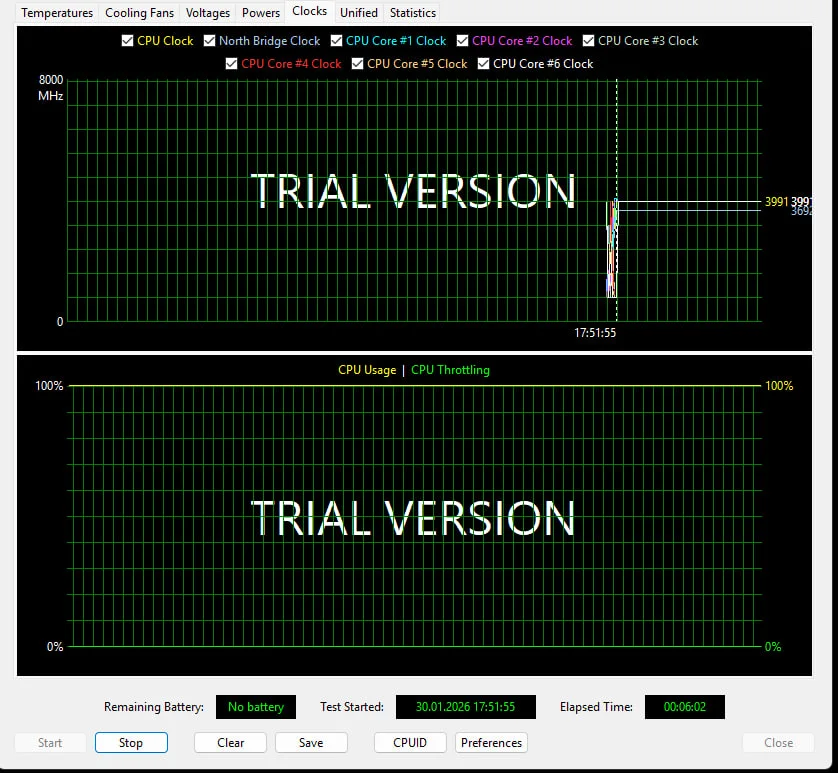This screenshot has width=838, height=773.
Task: Uncheck the CPU Clock checkbox
Action: (x=127, y=41)
